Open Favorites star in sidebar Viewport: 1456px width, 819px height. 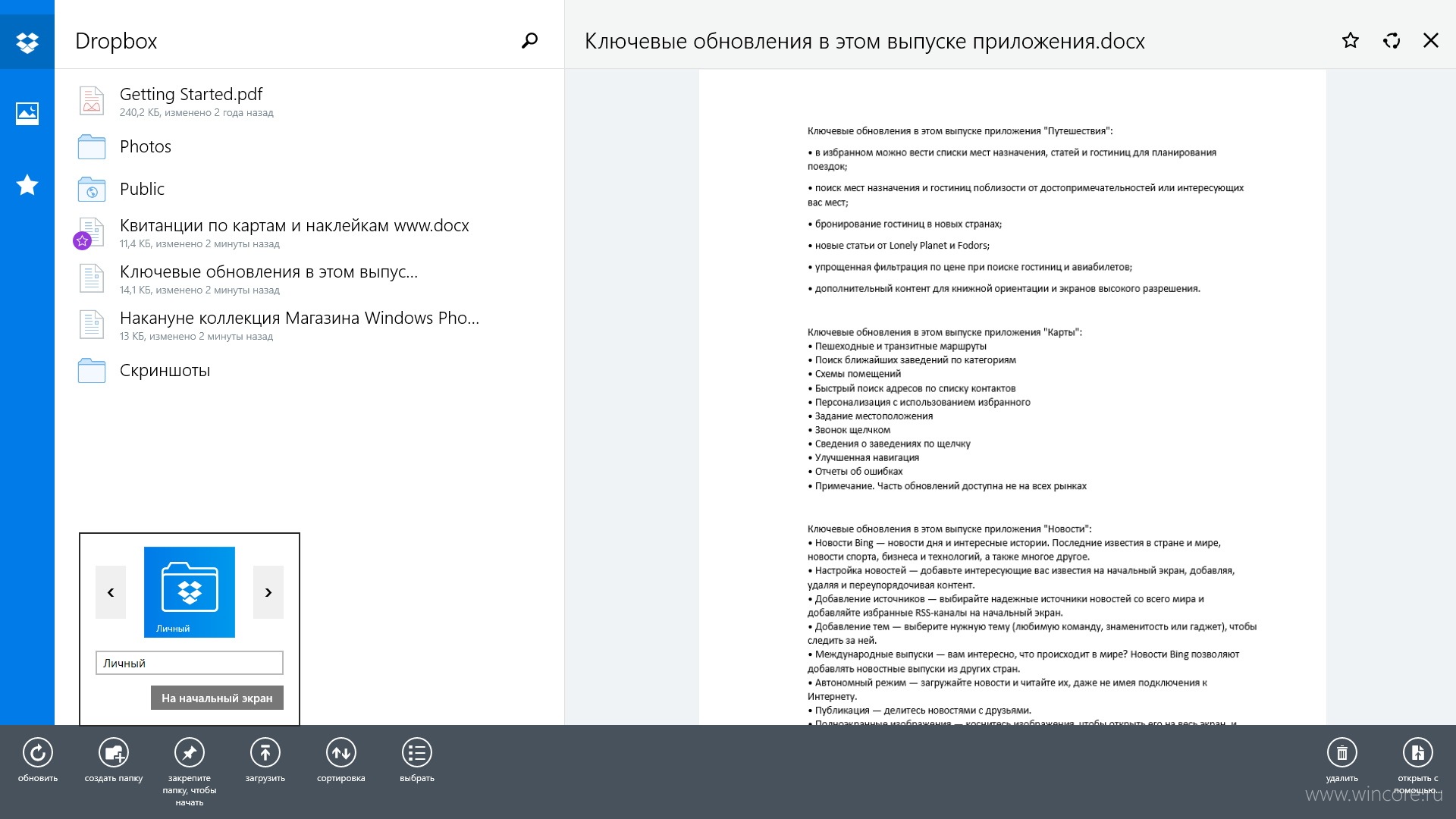[x=27, y=185]
